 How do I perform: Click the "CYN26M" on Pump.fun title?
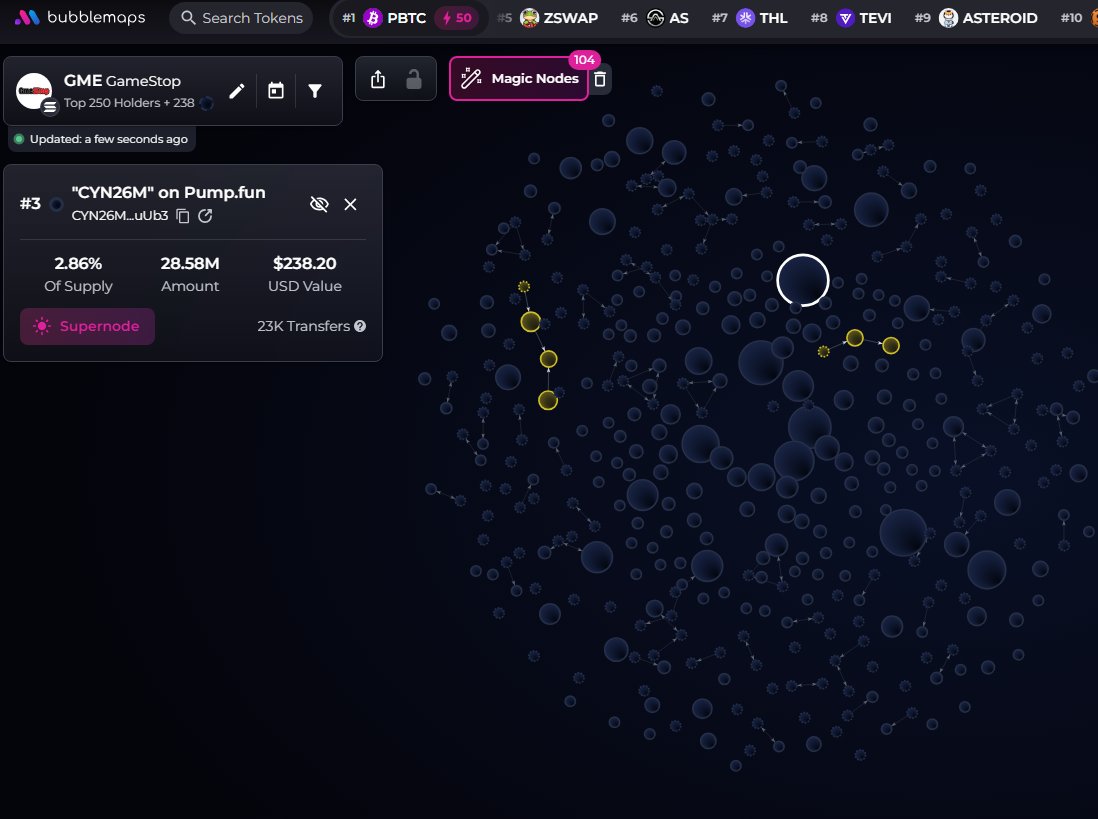[169, 192]
